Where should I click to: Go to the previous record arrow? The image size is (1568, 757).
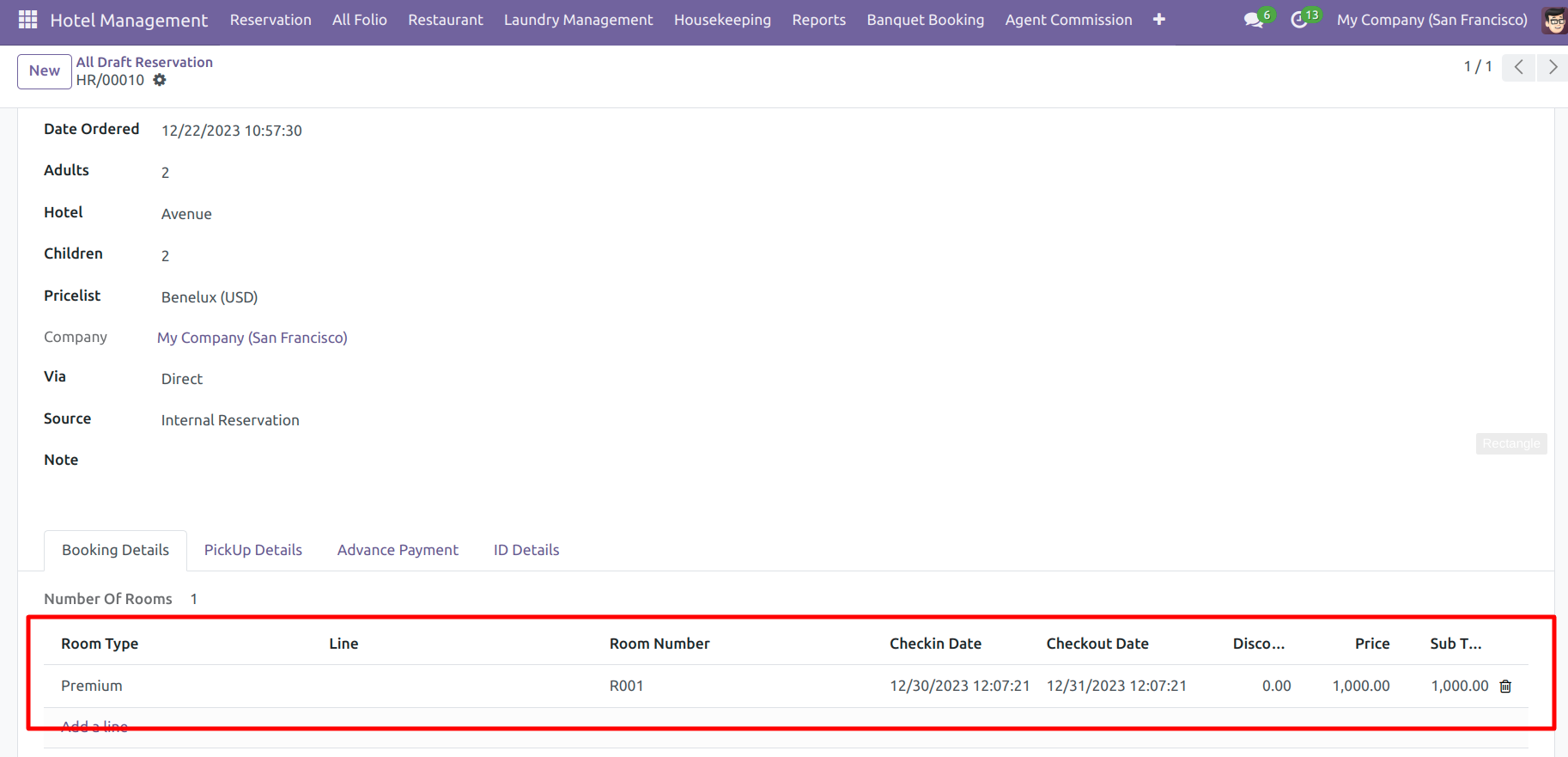1518,67
